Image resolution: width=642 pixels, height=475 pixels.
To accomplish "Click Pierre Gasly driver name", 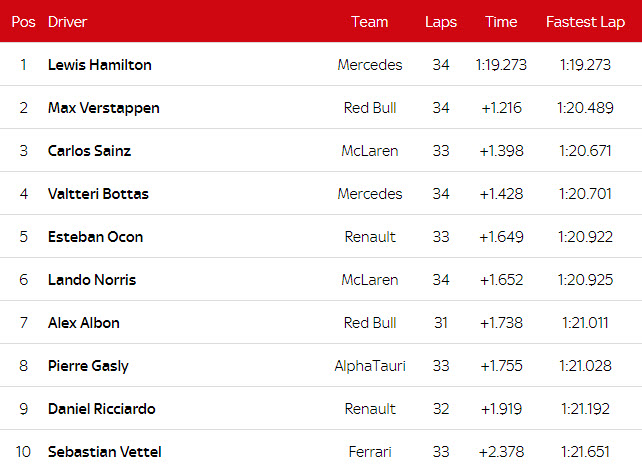I will (88, 366).
